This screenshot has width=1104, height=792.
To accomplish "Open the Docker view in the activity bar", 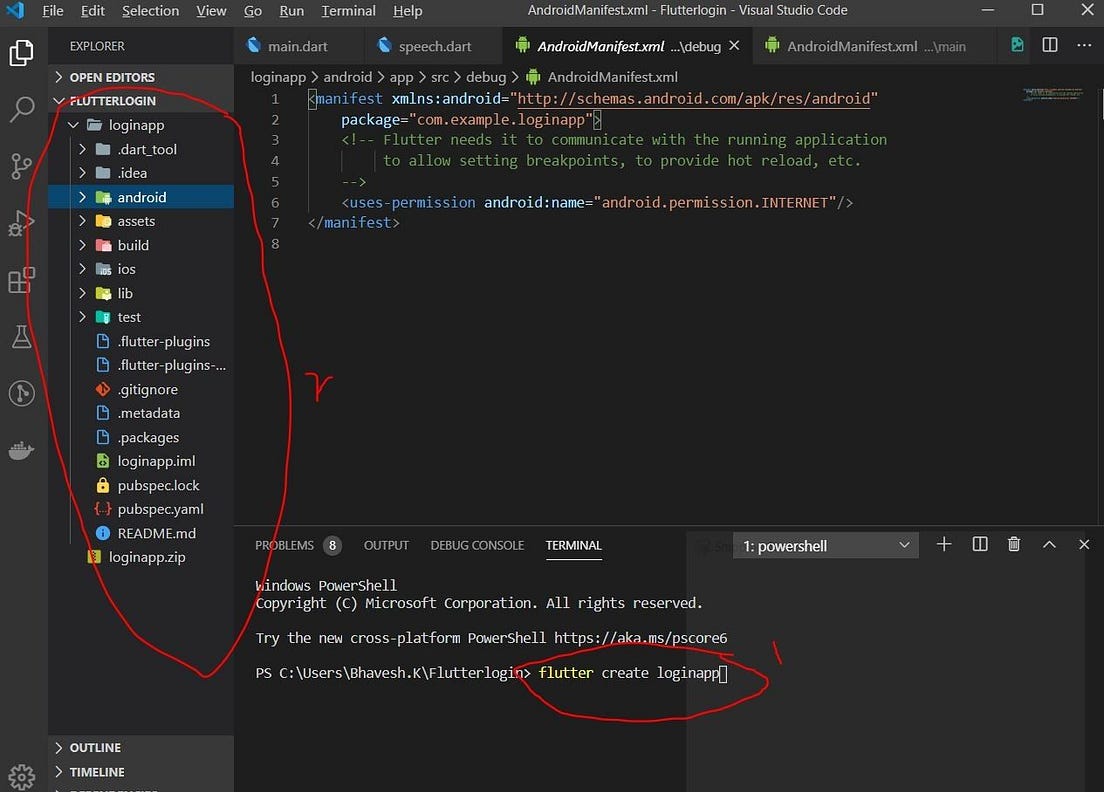I will point(21,450).
